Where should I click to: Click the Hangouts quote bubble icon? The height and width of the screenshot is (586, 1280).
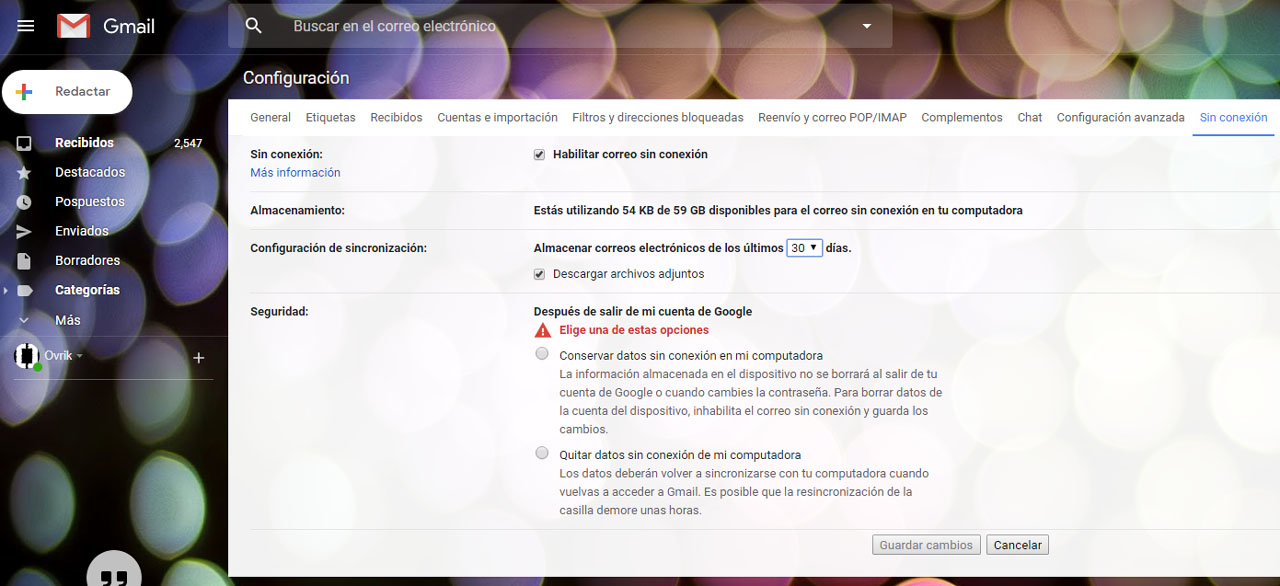click(x=114, y=573)
